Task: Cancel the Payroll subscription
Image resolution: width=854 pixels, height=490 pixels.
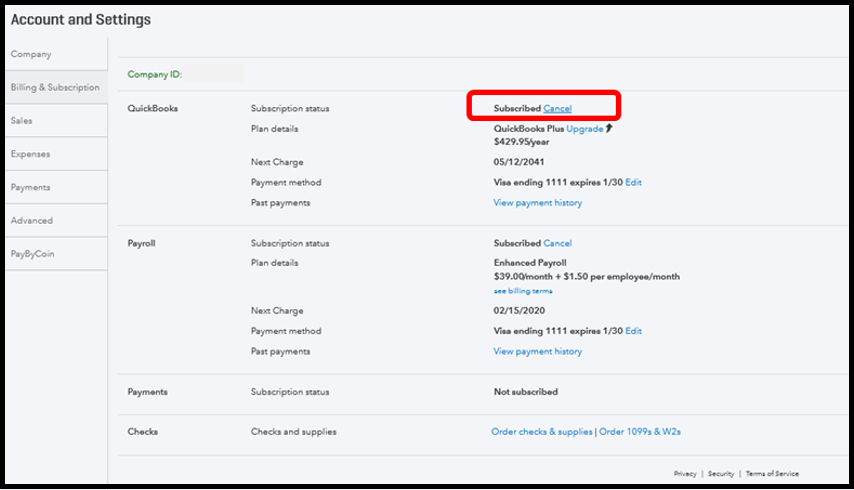Action: coord(557,243)
